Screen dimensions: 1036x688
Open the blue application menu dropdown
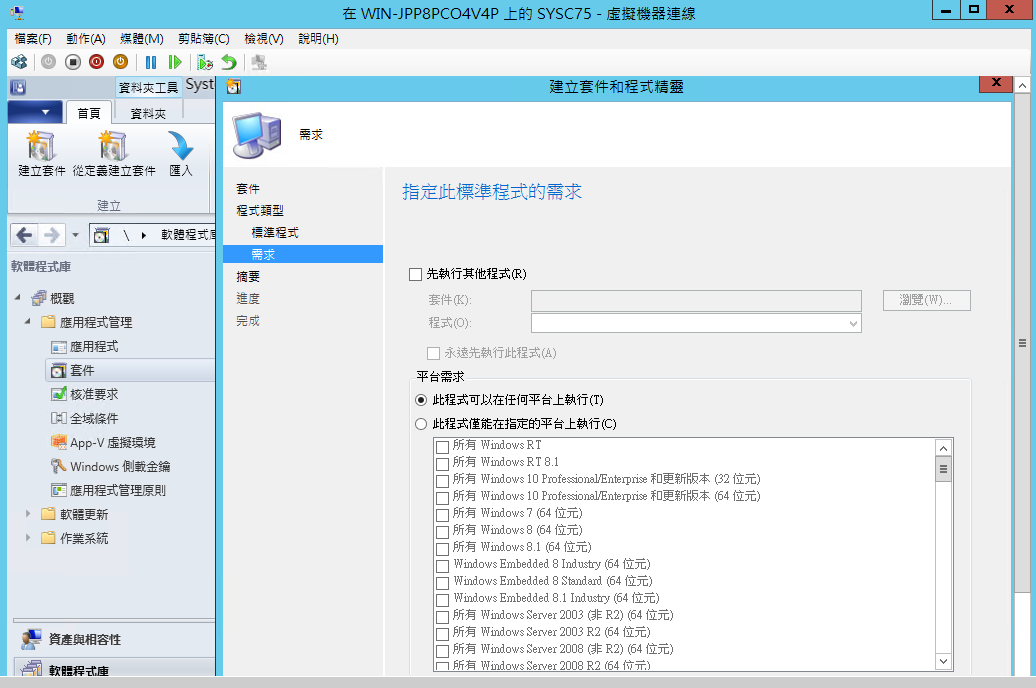(36, 112)
